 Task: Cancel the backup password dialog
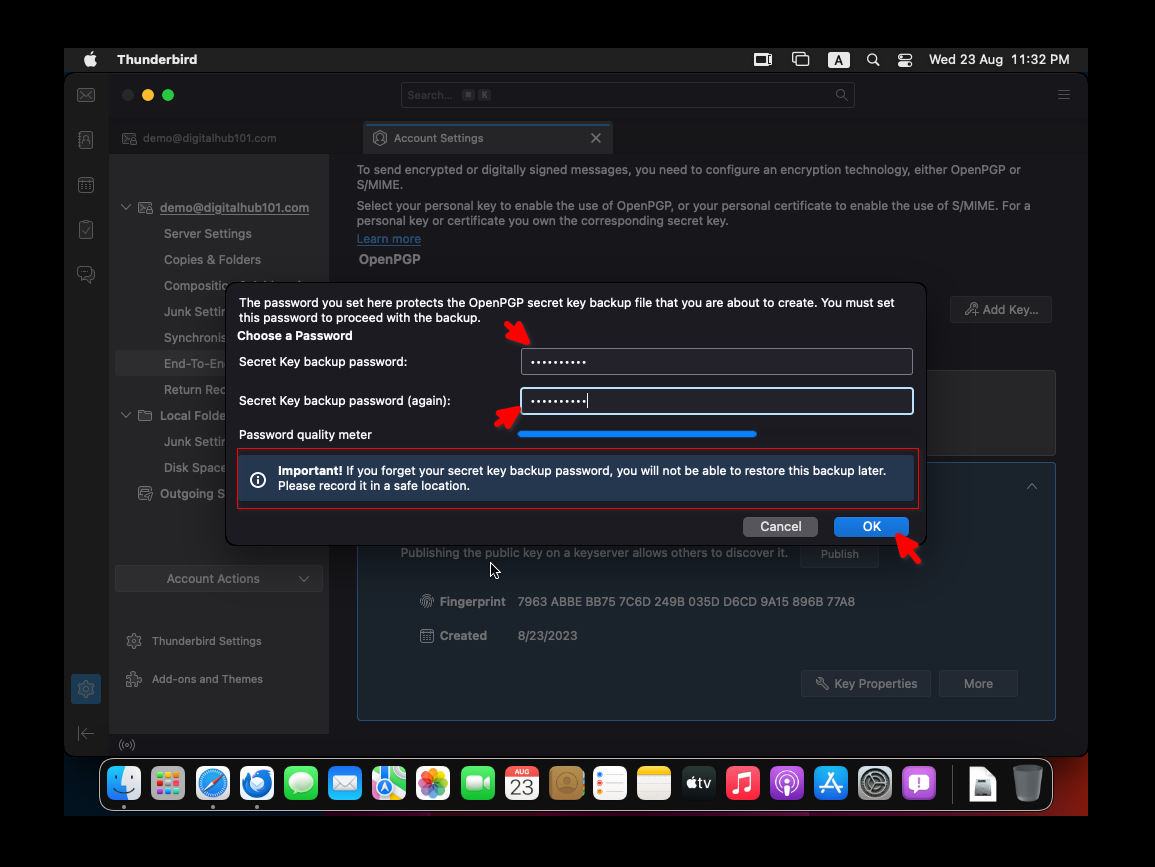pos(781,527)
